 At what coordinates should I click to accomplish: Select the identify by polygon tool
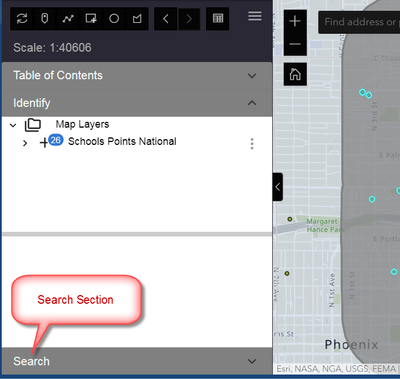[137, 19]
